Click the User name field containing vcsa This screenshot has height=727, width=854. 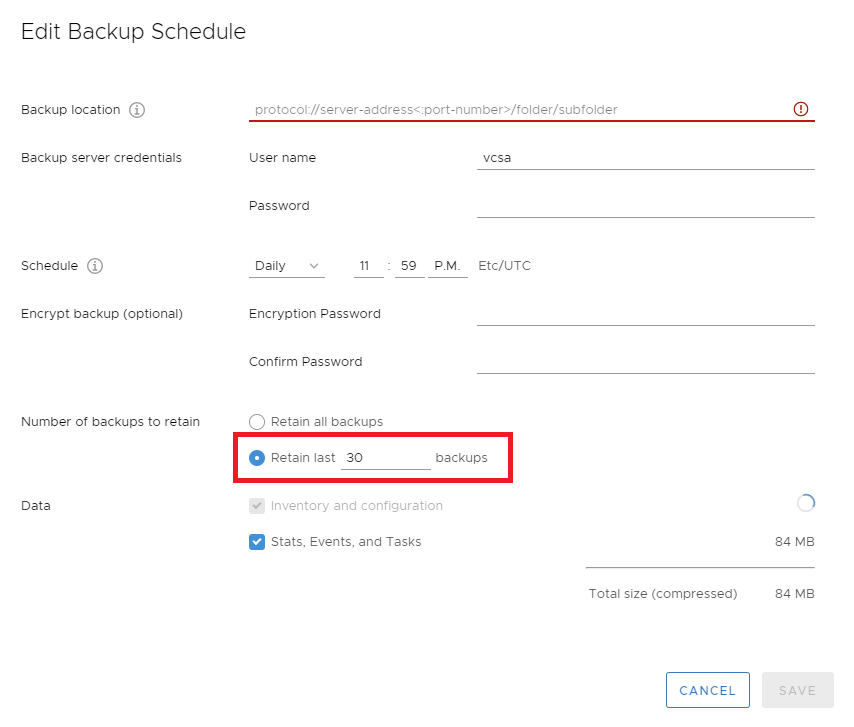click(646, 158)
